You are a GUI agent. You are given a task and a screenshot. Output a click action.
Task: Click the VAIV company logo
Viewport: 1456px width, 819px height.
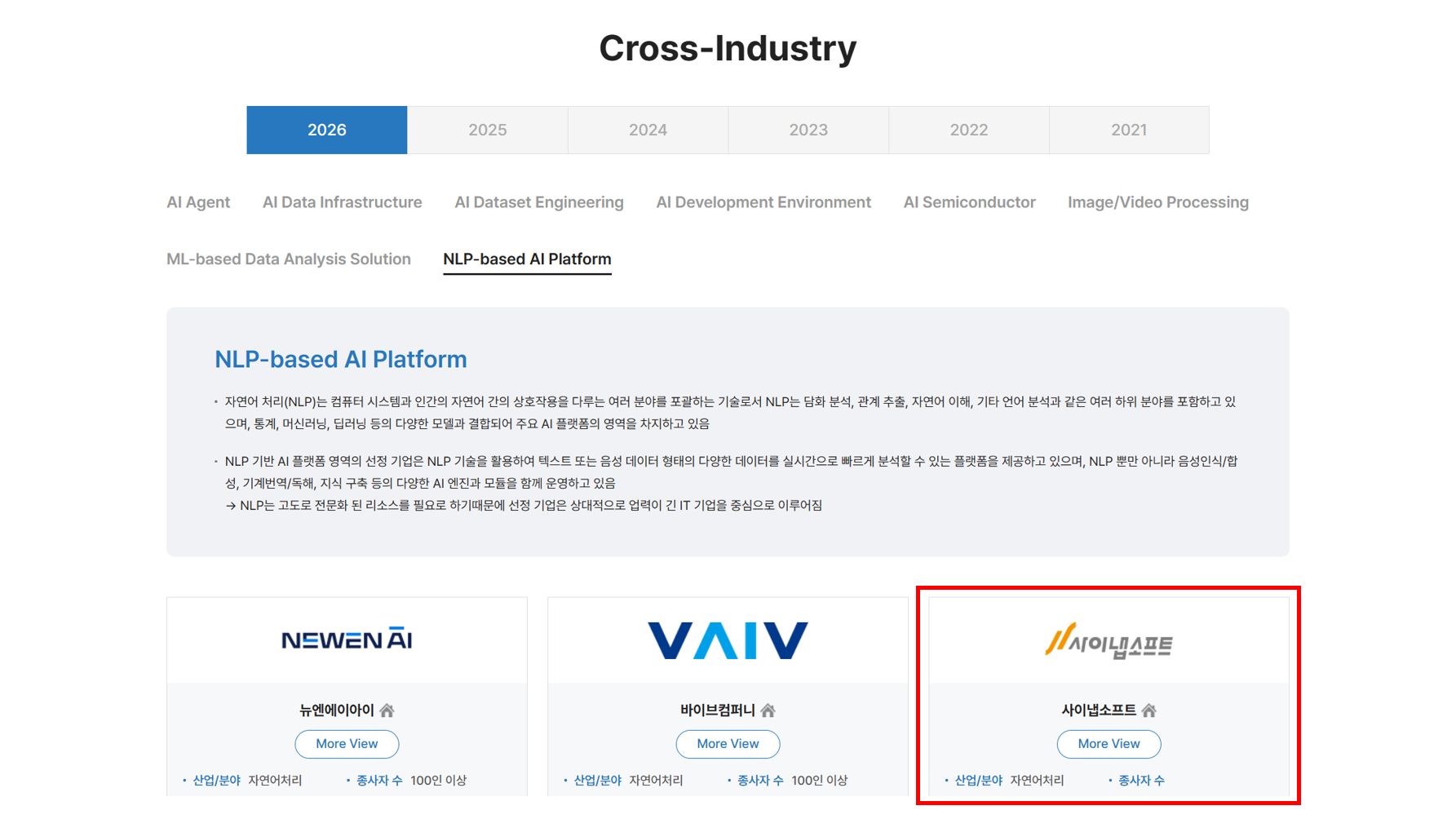pos(728,640)
